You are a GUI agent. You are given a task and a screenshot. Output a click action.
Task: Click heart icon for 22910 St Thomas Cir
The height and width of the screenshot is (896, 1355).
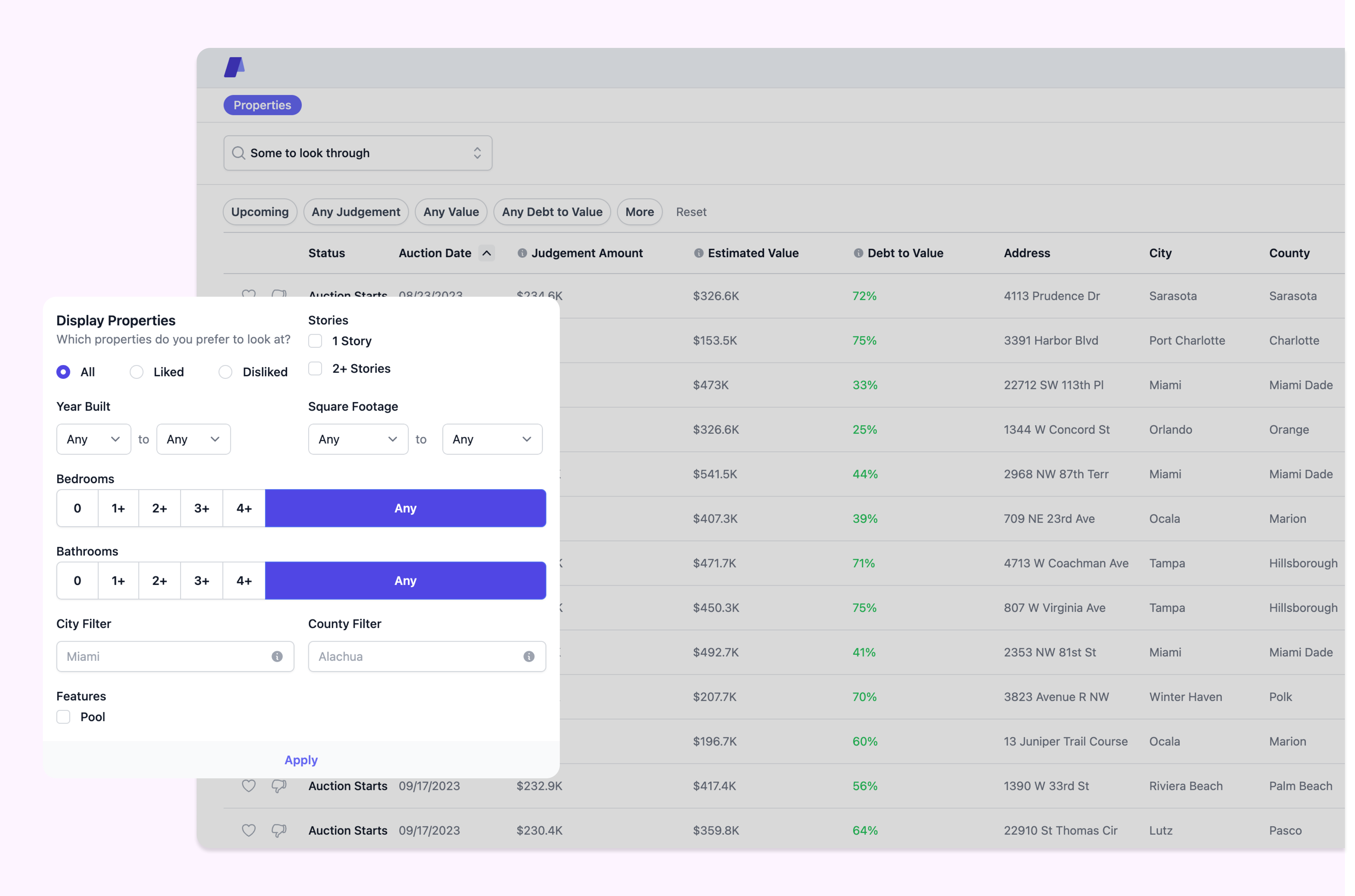249,830
